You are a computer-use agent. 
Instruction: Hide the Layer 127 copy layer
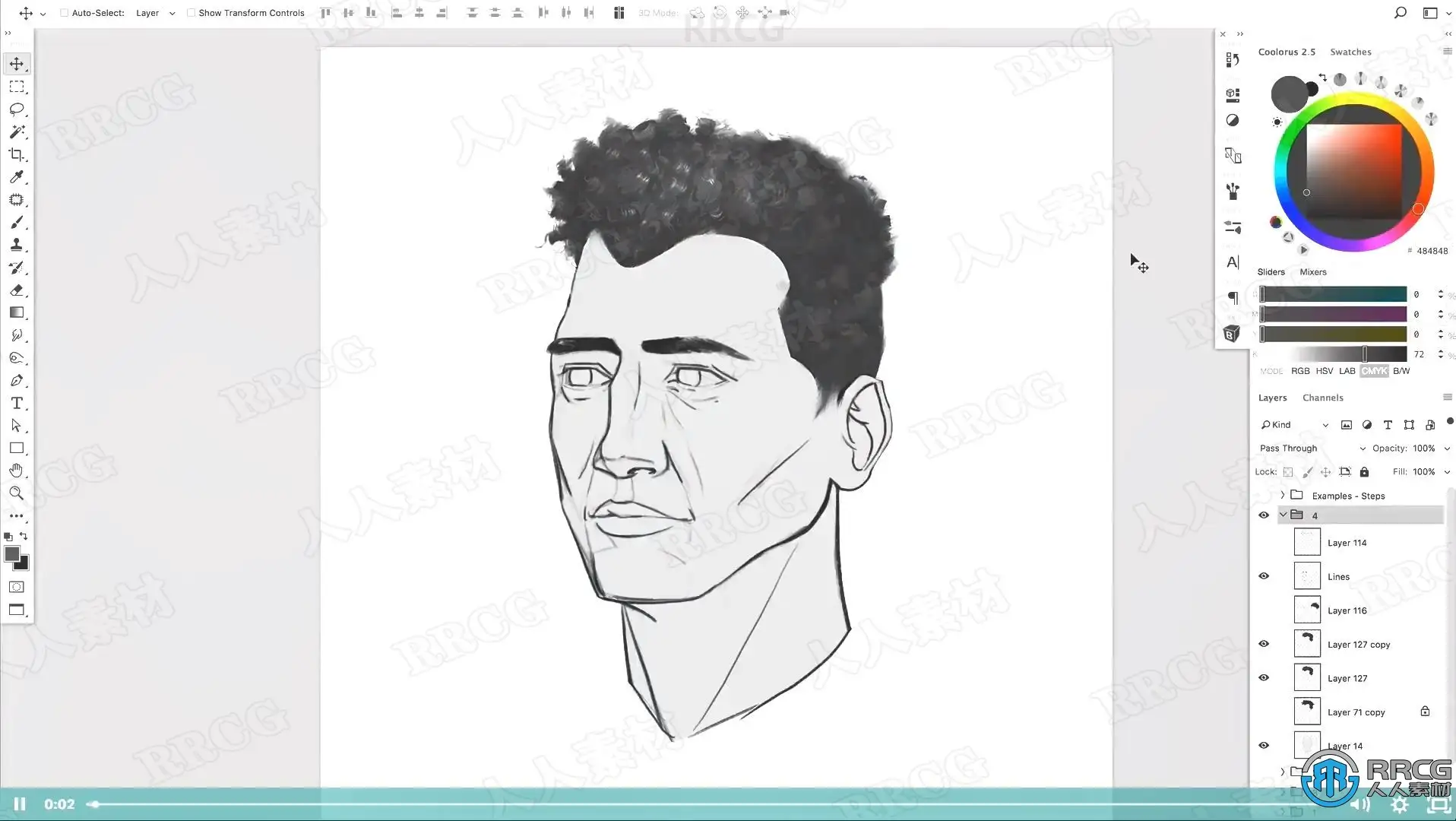click(1264, 644)
